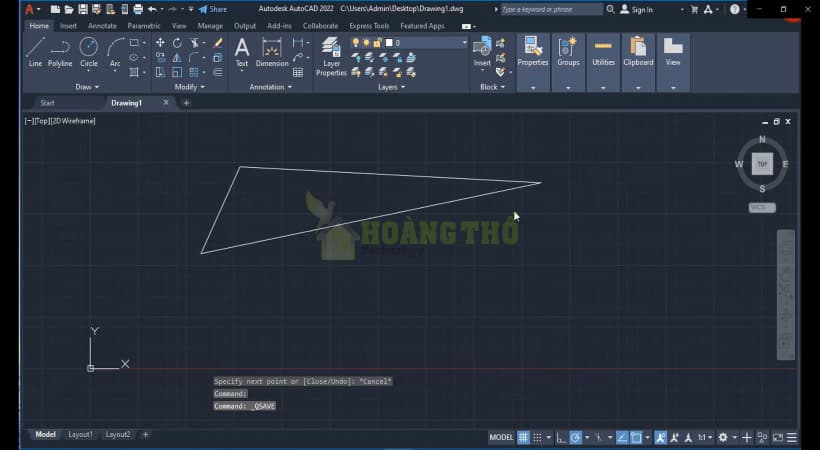Click the Open file icon

click(x=69, y=9)
